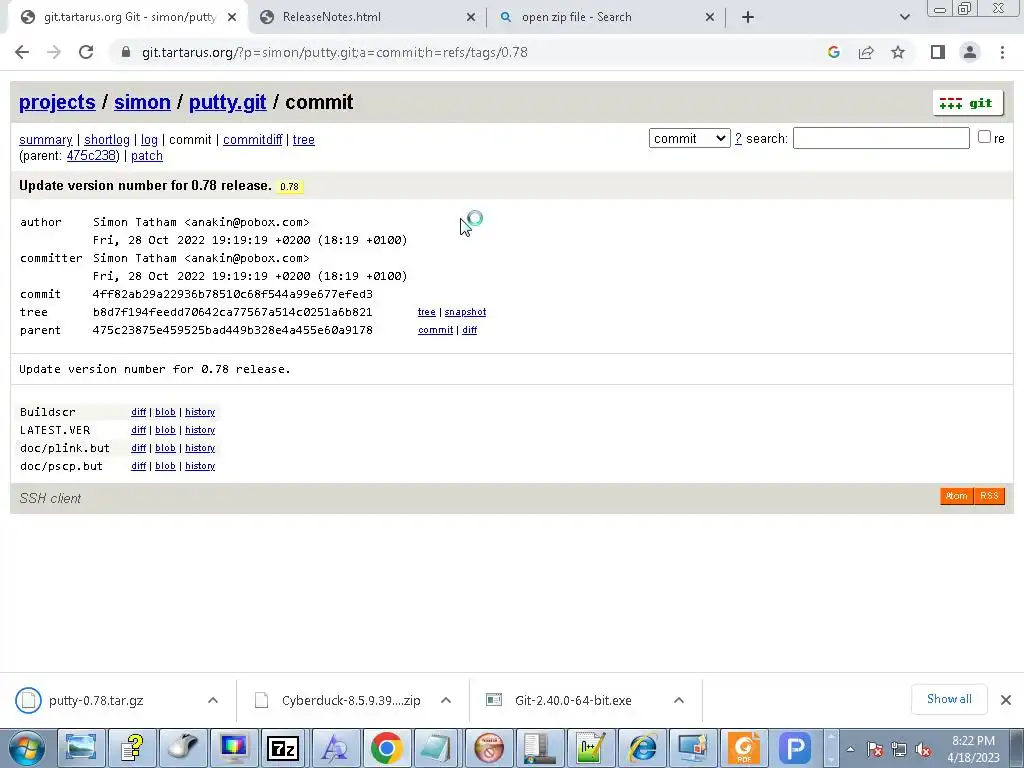Open blob for doc/plink.but
This screenshot has height=768, width=1024.
[165, 448]
